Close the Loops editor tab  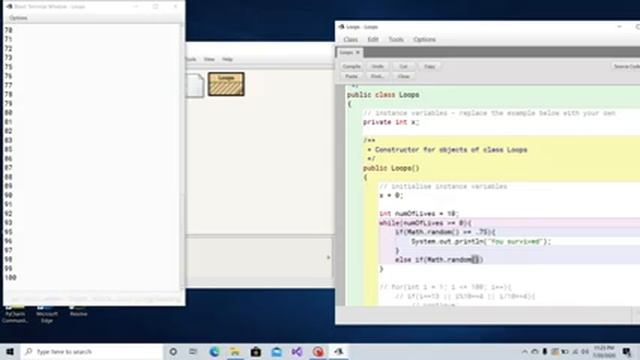(x=358, y=53)
